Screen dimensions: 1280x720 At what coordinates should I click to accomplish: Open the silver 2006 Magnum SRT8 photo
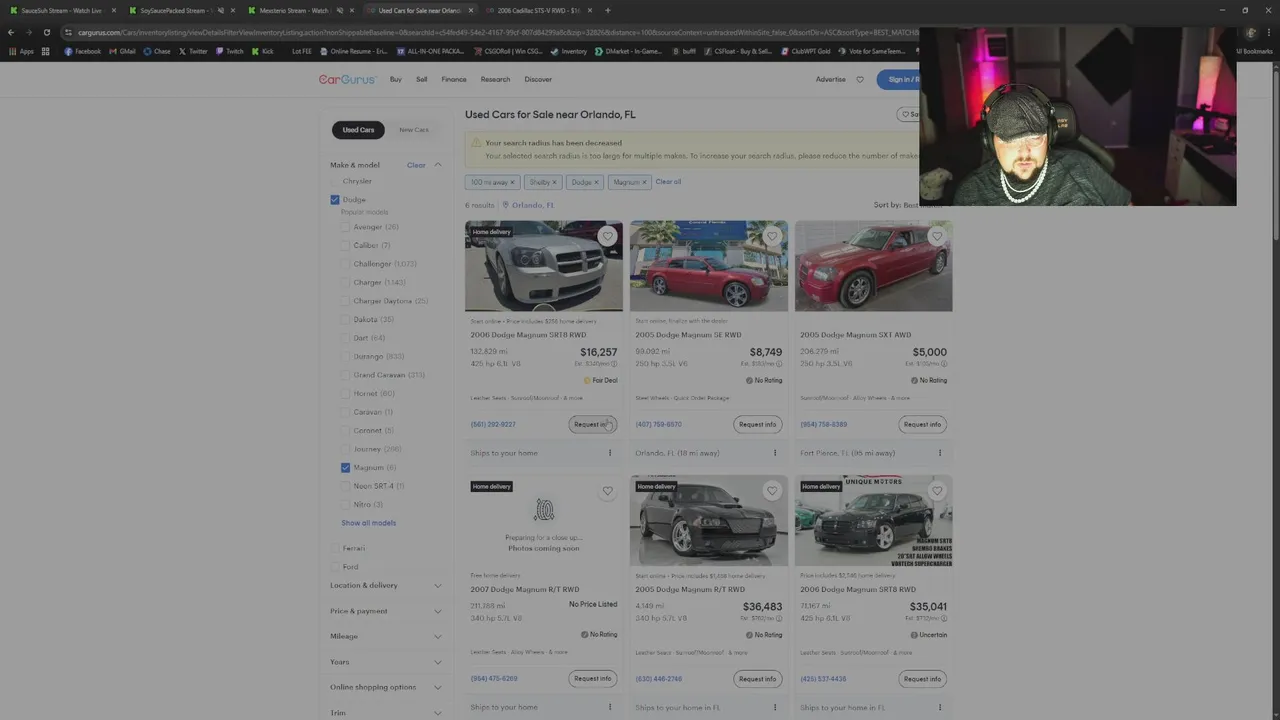pyautogui.click(x=544, y=266)
